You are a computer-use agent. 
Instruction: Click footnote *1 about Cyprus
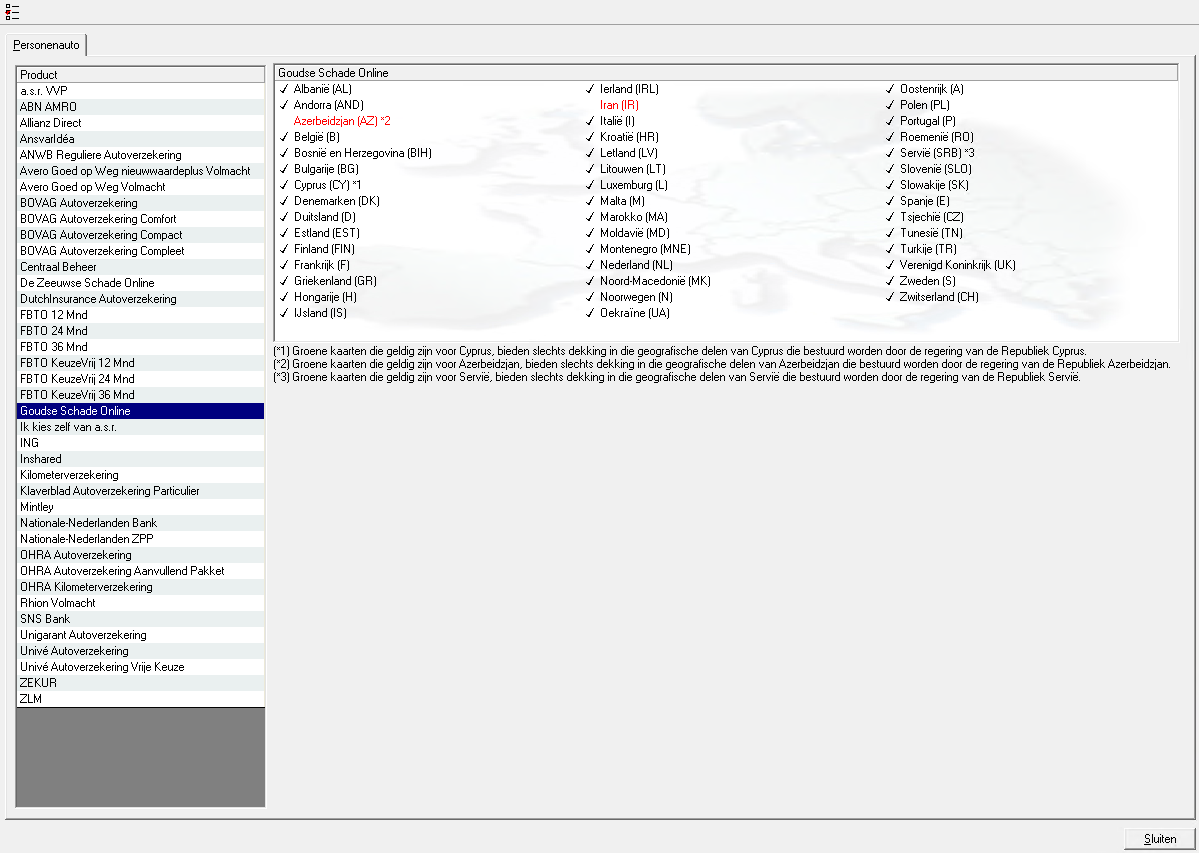(680, 352)
